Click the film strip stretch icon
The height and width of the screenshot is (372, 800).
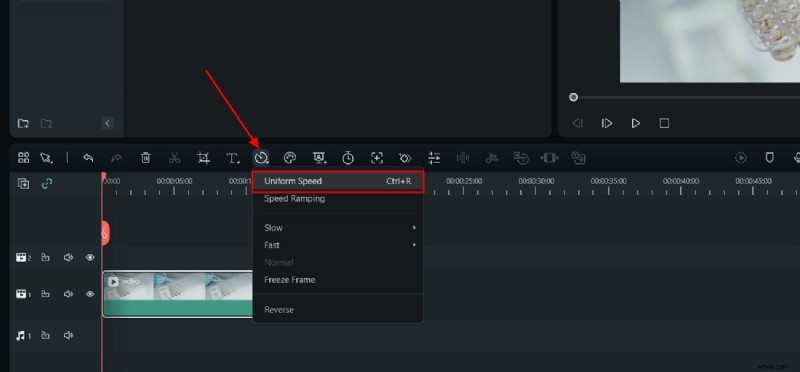coord(549,158)
